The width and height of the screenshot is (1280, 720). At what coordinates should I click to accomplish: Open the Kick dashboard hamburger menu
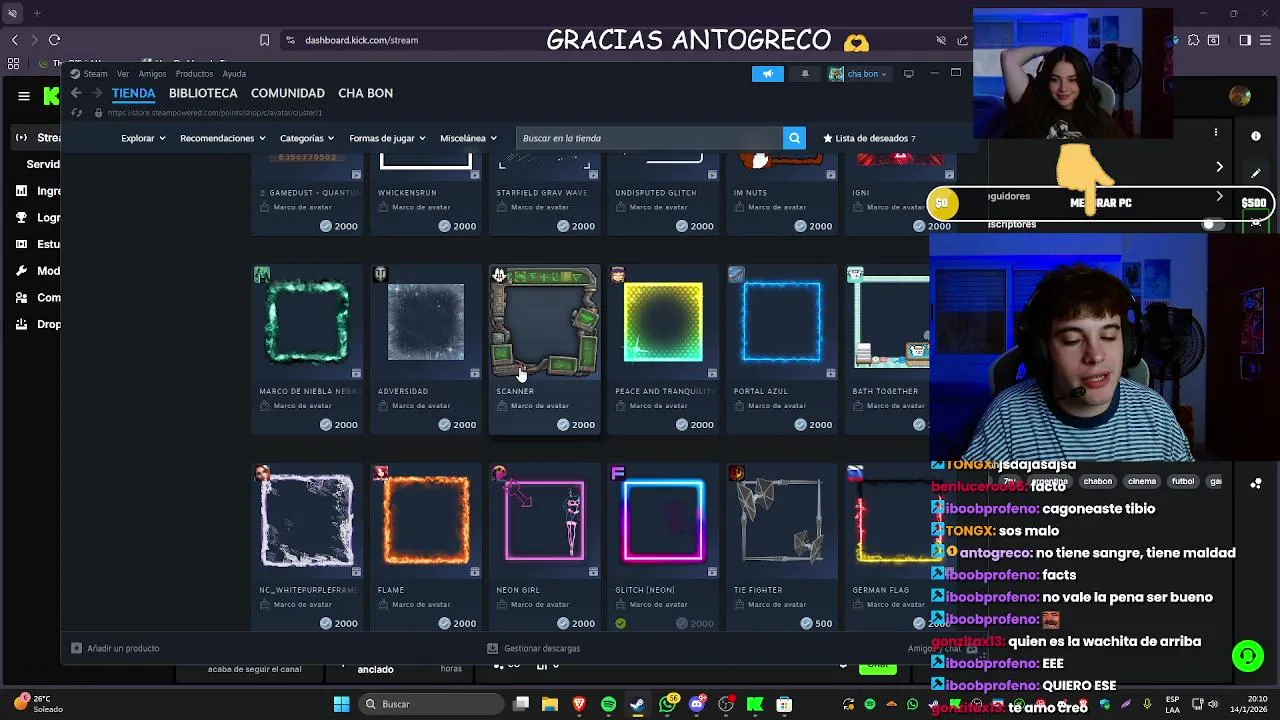(23, 96)
